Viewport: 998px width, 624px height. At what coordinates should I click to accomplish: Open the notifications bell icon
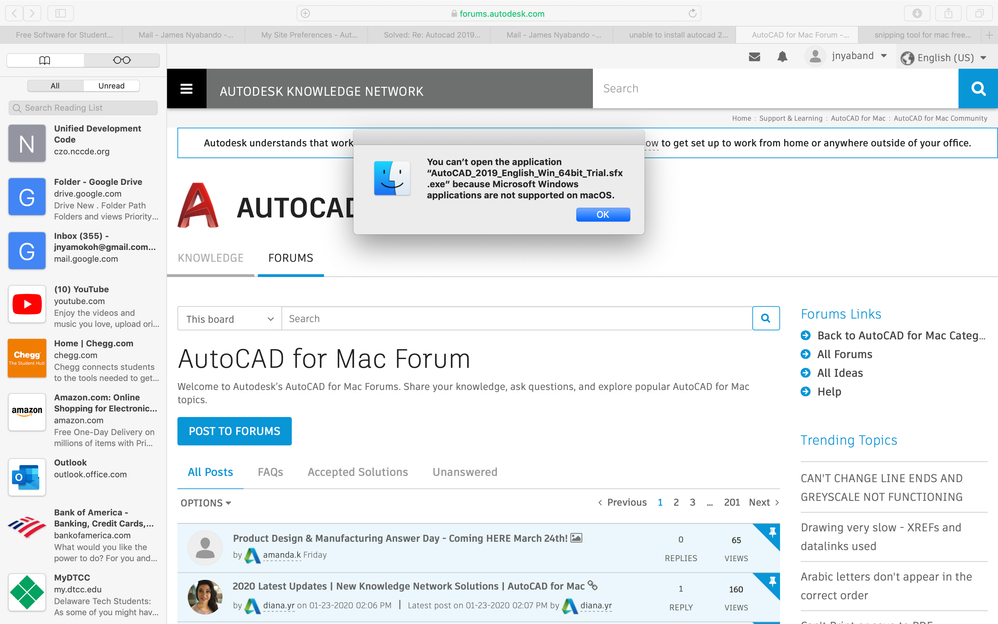click(x=782, y=57)
